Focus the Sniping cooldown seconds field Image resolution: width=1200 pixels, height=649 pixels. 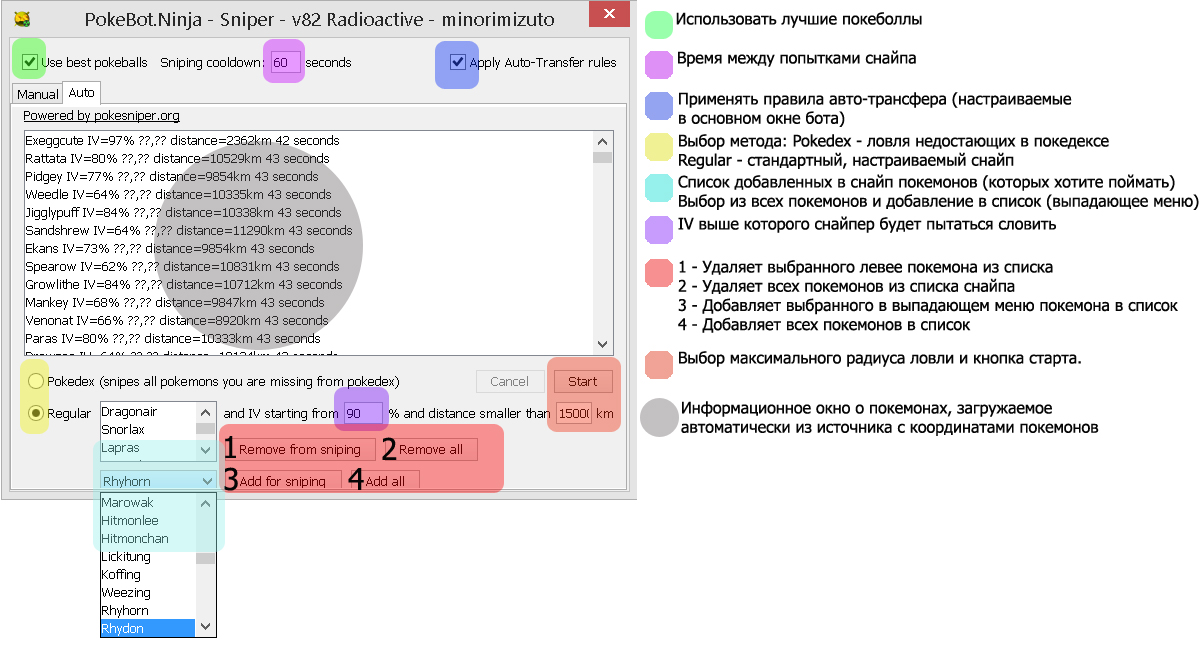click(x=285, y=62)
